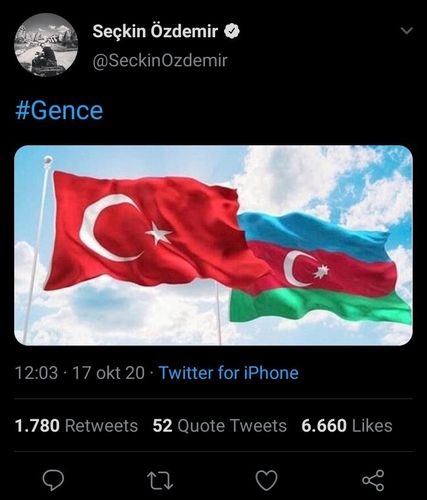The width and height of the screenshot is (427, 500).
Task: View the 1.780 Retweets list
Action: click(76, 426)
